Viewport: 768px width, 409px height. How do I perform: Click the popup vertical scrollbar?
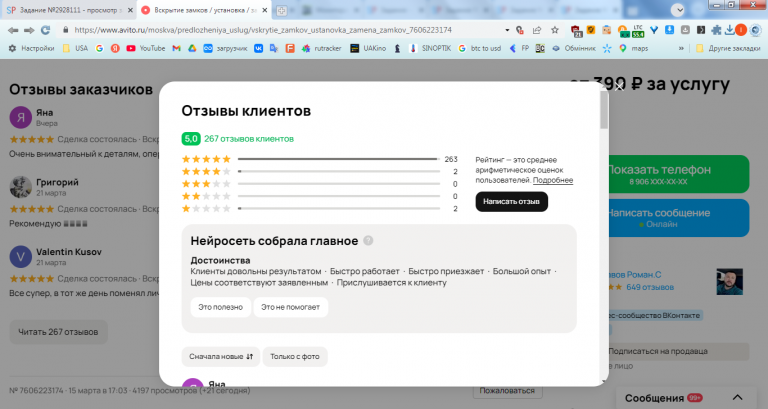[604, 111]
